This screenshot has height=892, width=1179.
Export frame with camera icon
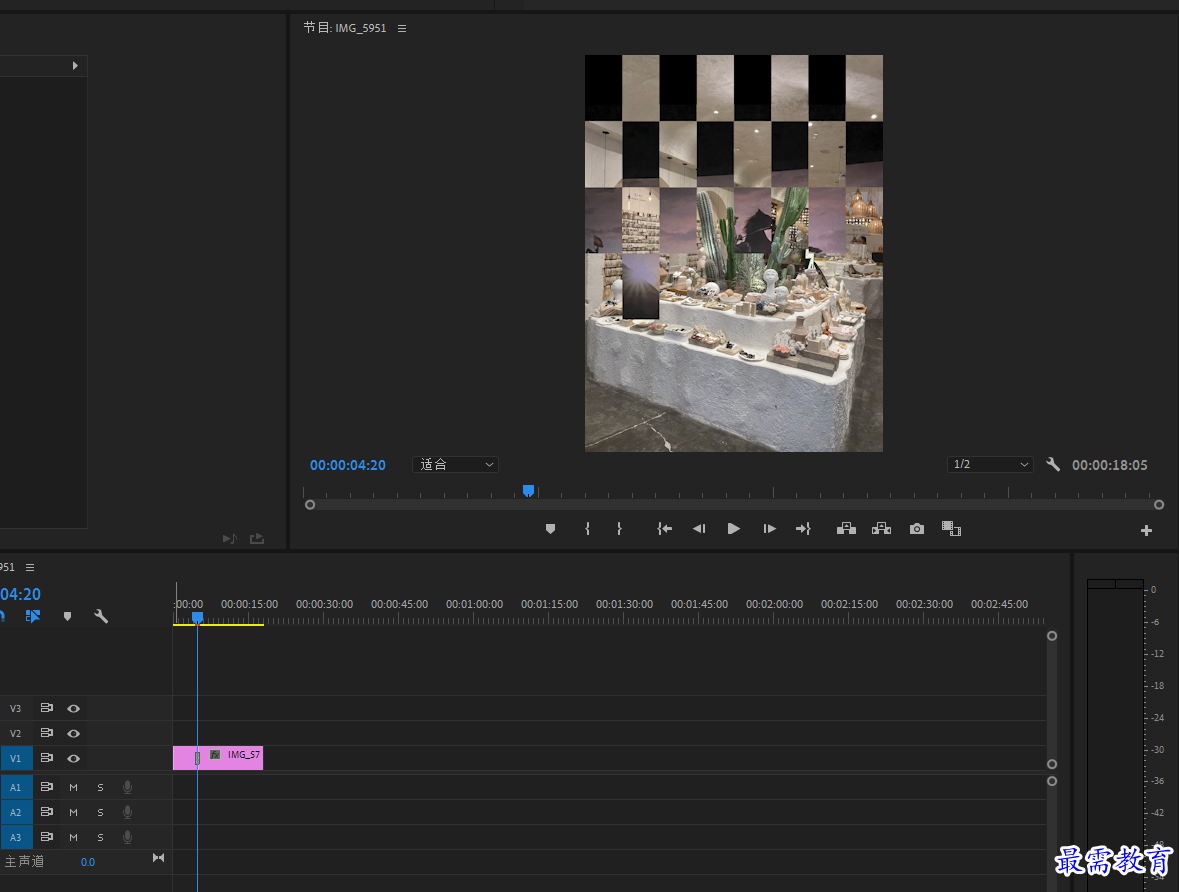click(x=917, y=529)
